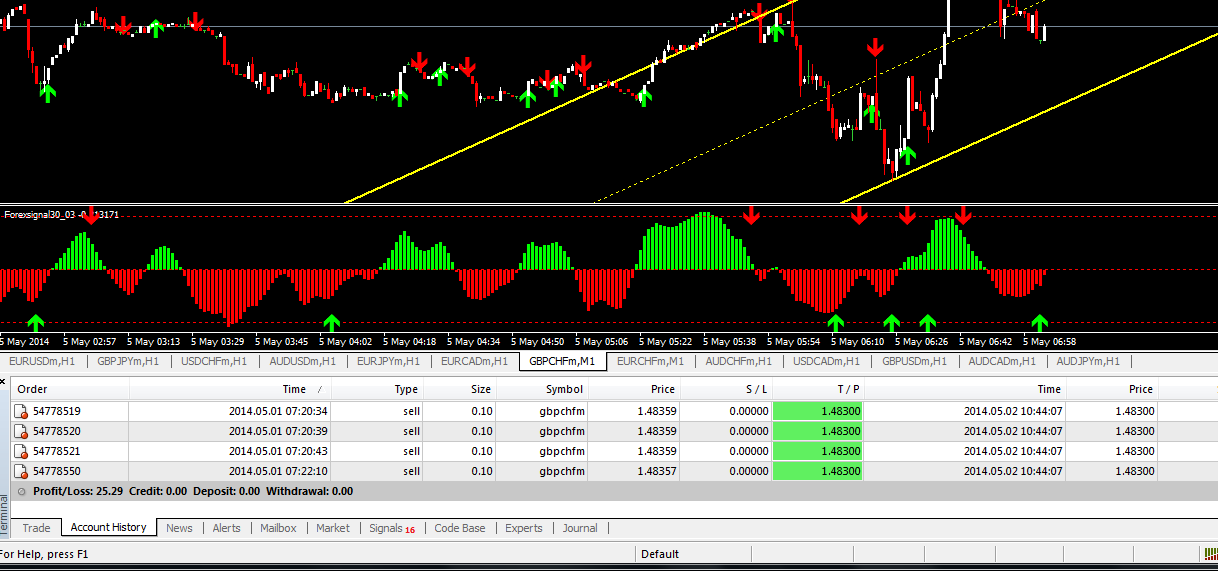Select the EURCADm,H1 chart tab
The image size is (1218, 571).
(x=474, y=361)
